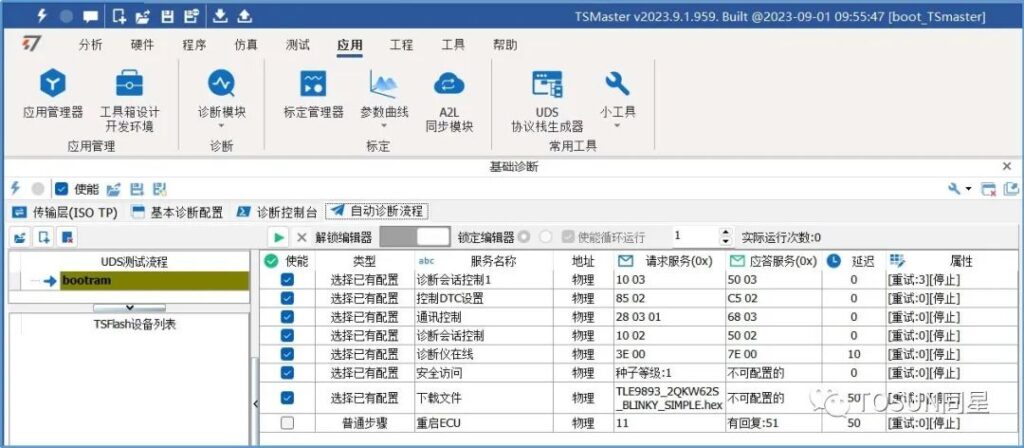Click the lightning connect icon in title bar
The height and width of the screenshot is (448, 1024).
tap(41, 16)
